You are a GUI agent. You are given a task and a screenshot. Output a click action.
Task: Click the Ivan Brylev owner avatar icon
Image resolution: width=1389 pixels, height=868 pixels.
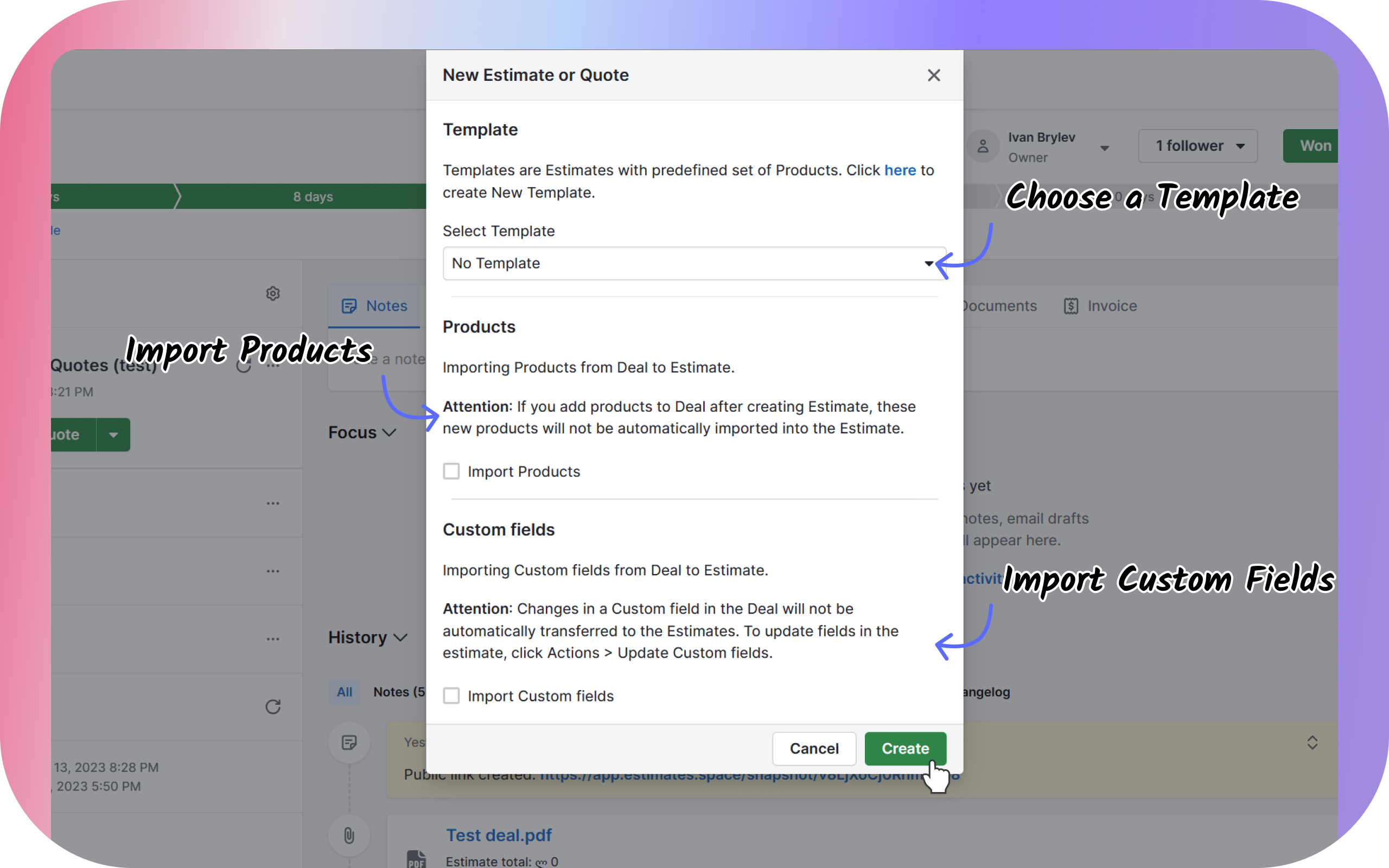[983, 146]
